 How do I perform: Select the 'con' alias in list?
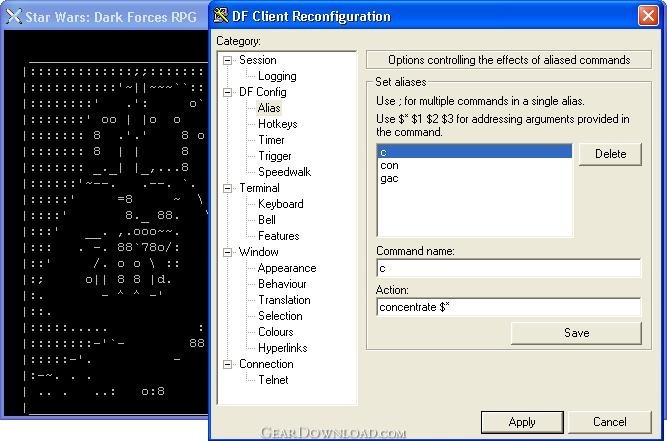[x=474, y=165]
